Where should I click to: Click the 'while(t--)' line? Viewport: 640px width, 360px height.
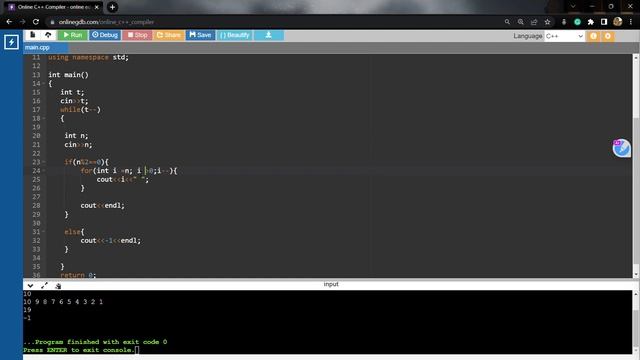80,109
